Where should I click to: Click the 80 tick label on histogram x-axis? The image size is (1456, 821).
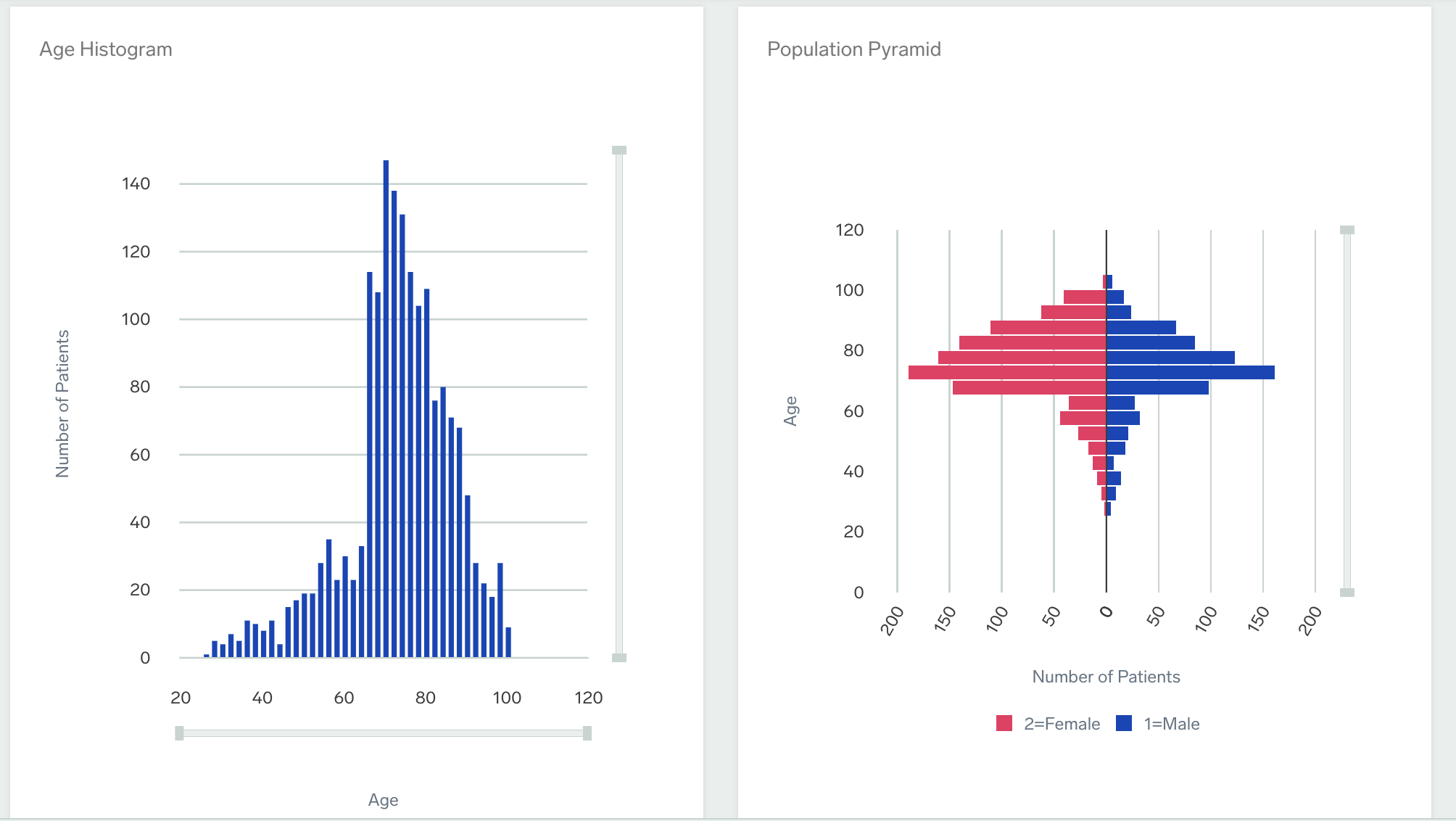tap(424, 698)
